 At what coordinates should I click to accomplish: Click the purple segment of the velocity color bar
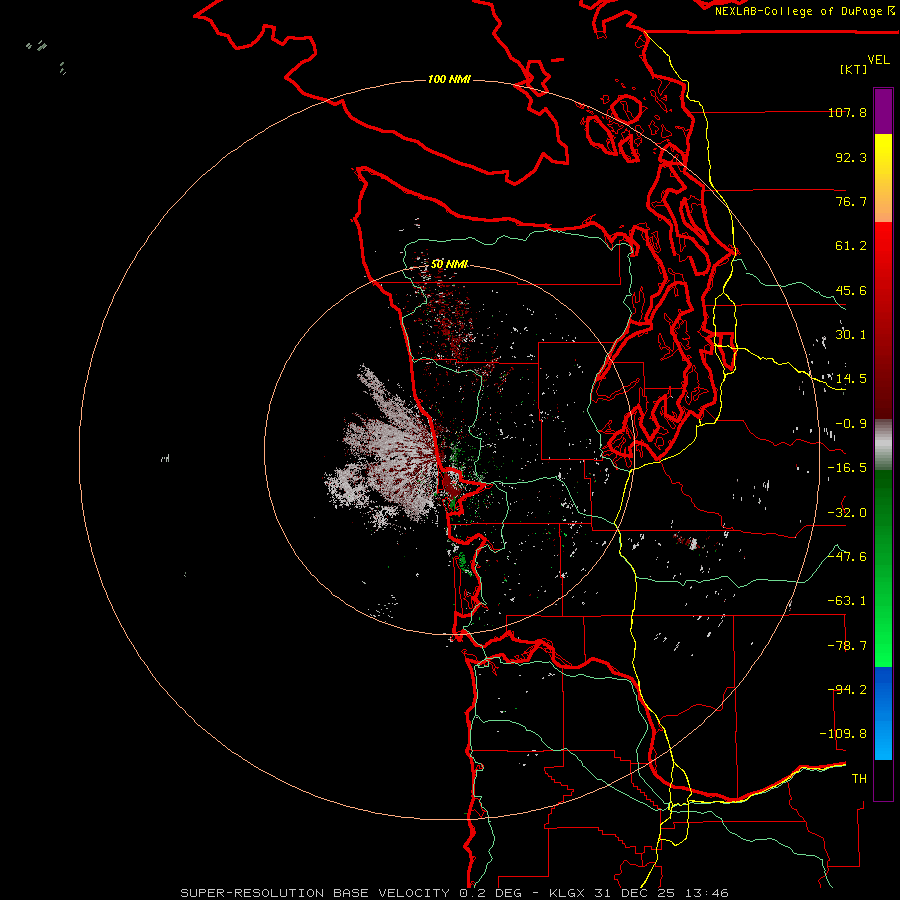point(883,111)
